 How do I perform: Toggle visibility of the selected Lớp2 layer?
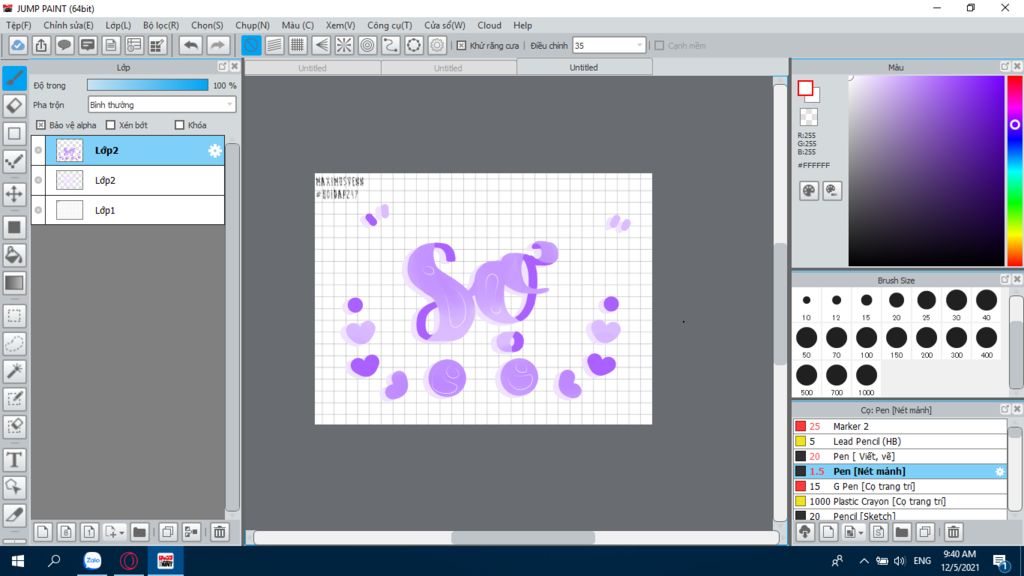pos(39,150)
